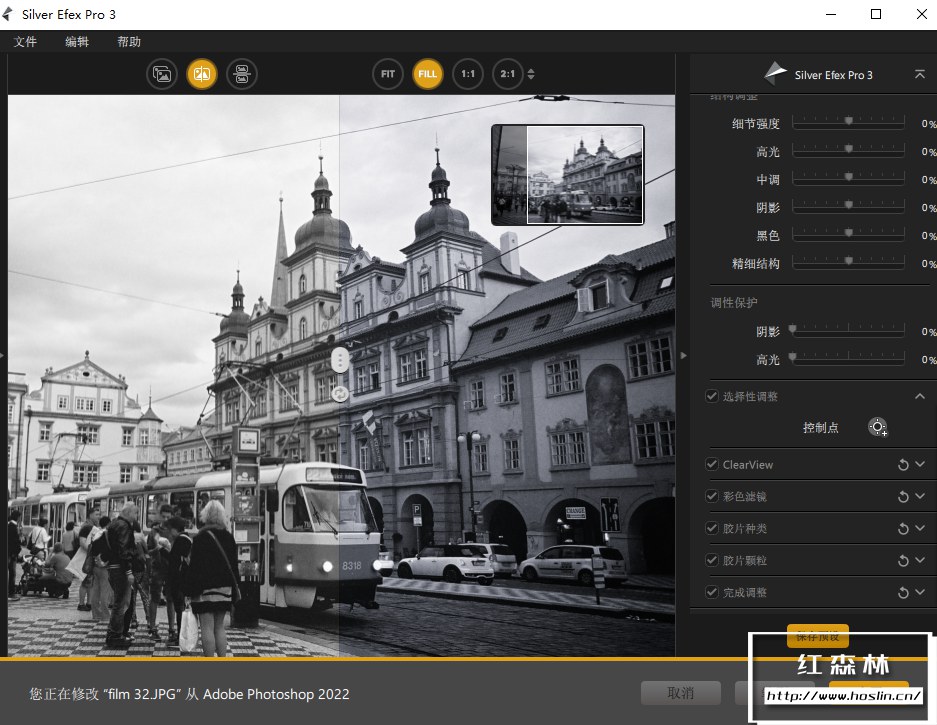Adjust the 调性保护 高光 slider

coord(848,357)
